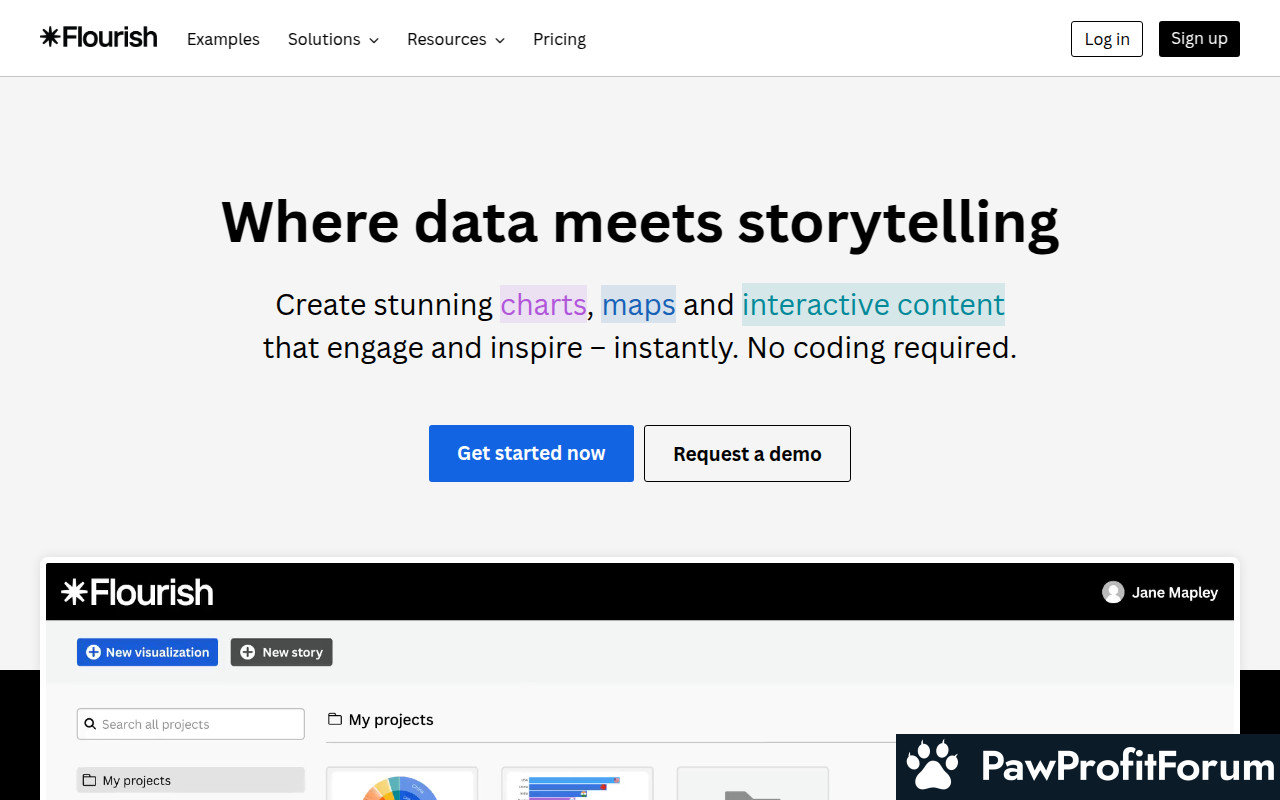Viewport: 1280px width, 800px height.
Task: Click the folder icon beside the My projects heading
Action: point(335,719)
